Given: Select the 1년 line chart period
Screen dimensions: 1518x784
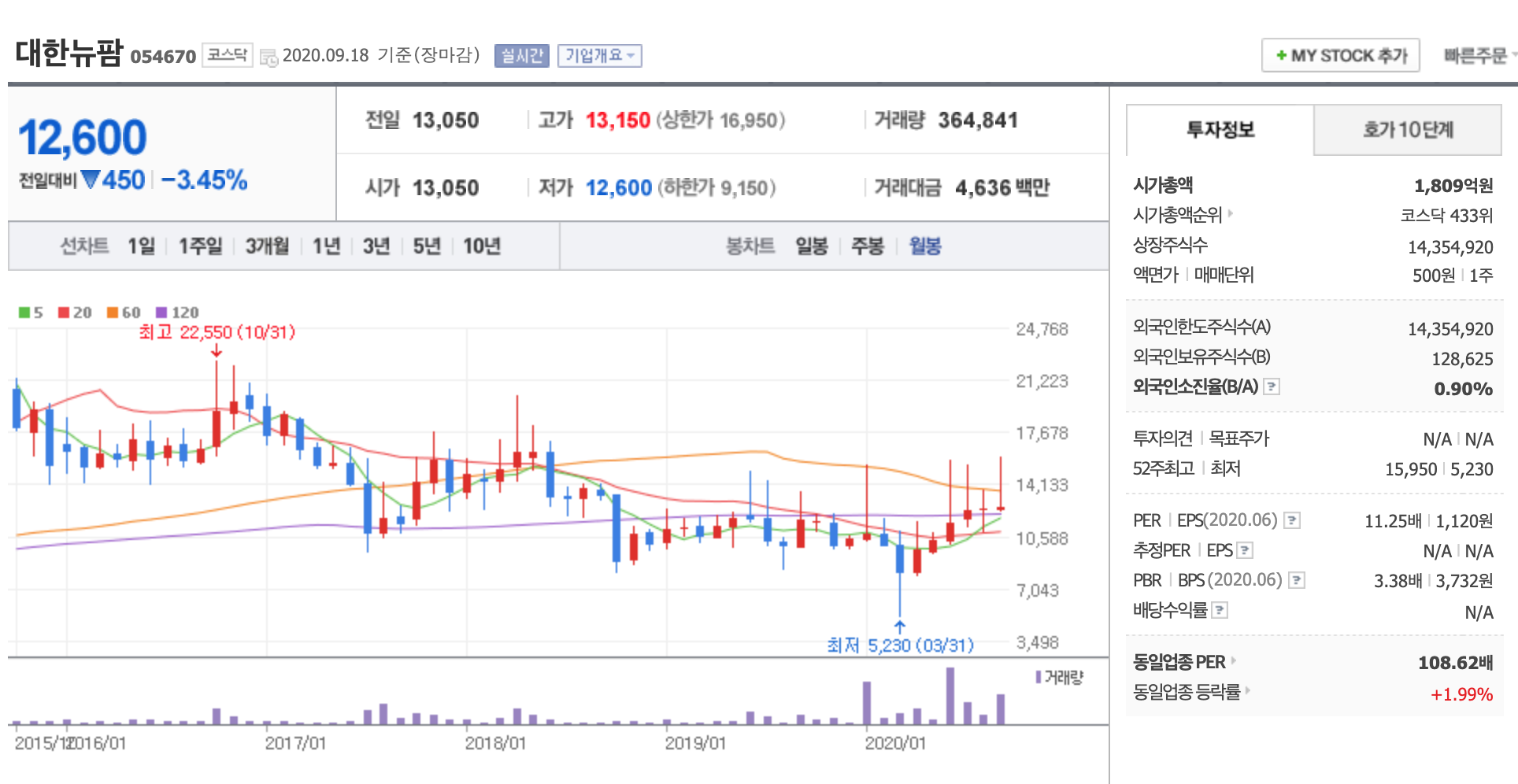Looking at the screenshot, I should (x=326, y=246).
